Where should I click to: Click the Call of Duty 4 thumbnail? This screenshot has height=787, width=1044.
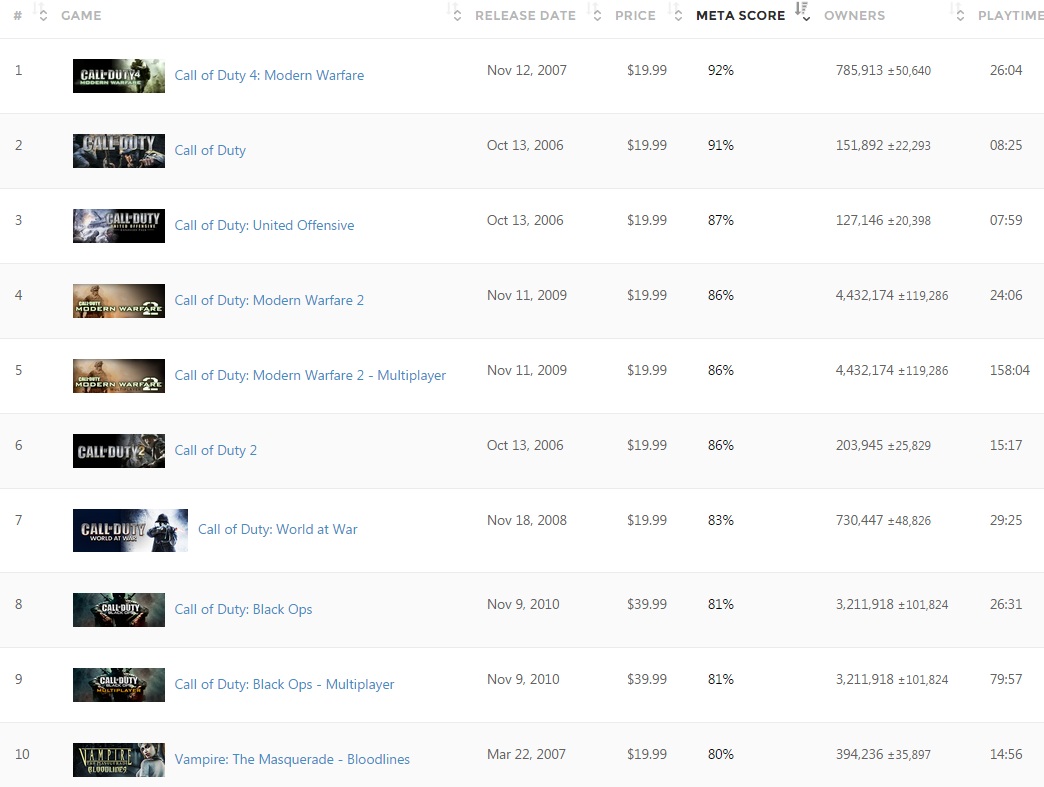click(x=119, y=76)
